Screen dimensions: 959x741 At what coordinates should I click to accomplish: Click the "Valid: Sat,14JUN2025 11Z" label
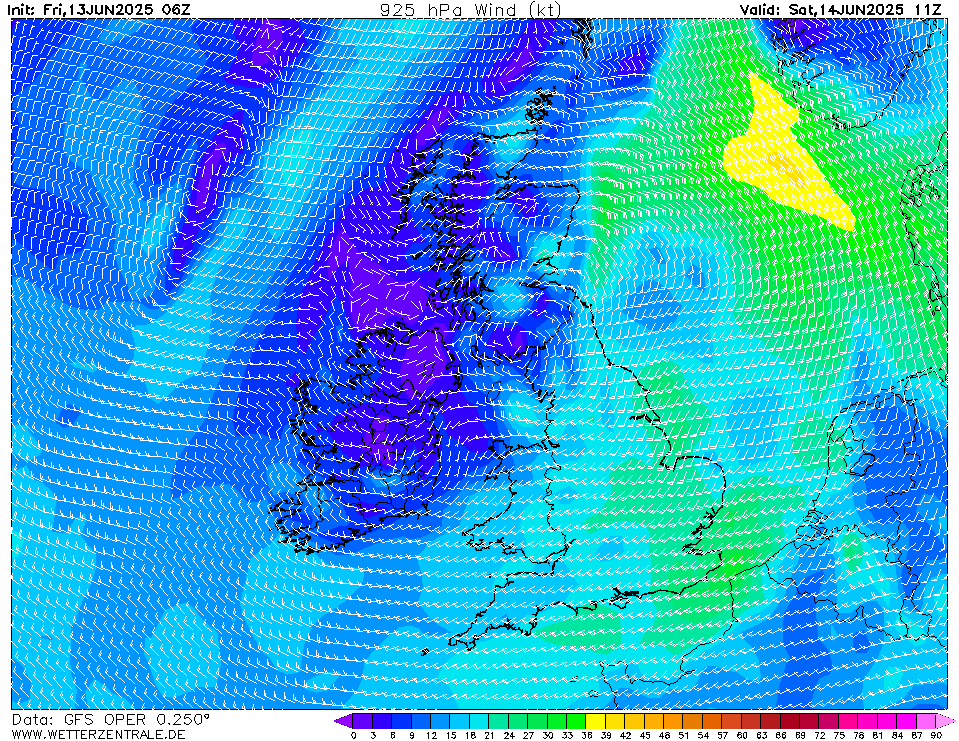[840, 10]
